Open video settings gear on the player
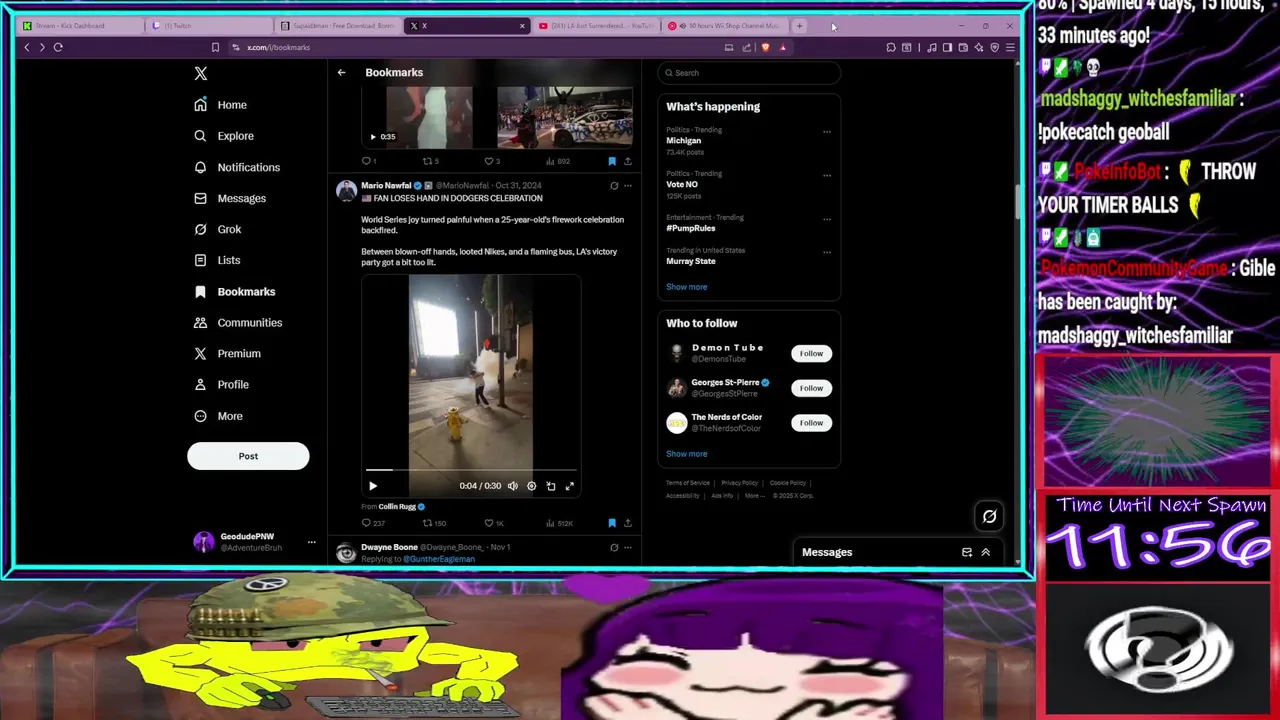This screenshot has height=720, width=1280. pos(532,486)
